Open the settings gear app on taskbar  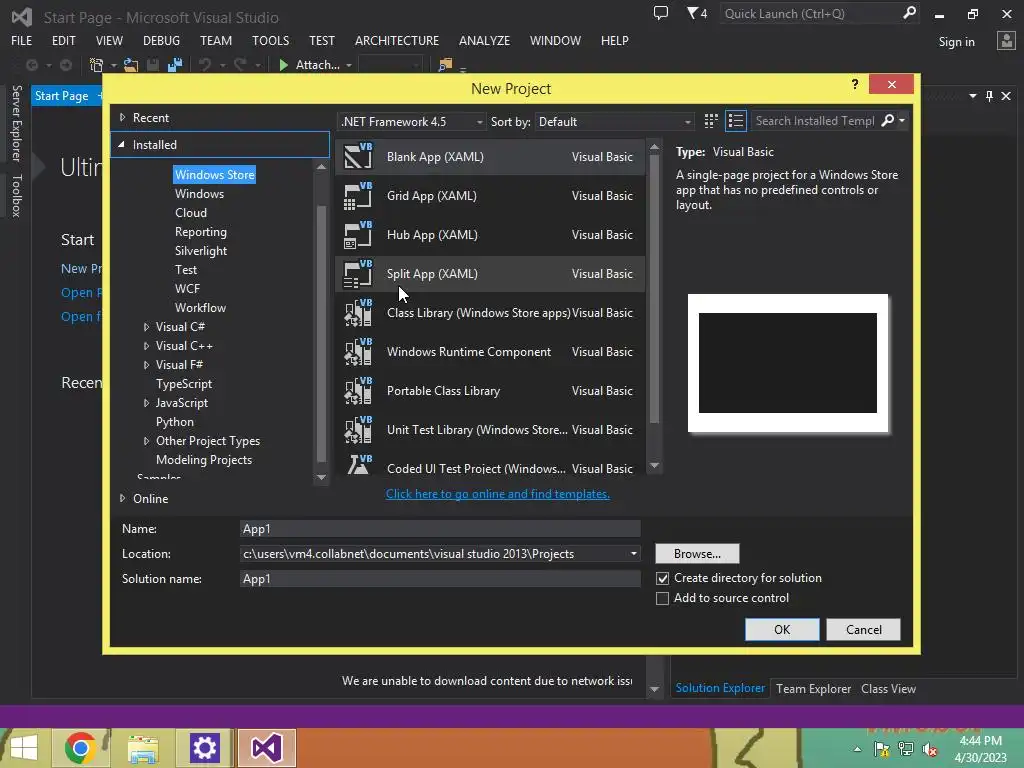click(x=204, y=748)
